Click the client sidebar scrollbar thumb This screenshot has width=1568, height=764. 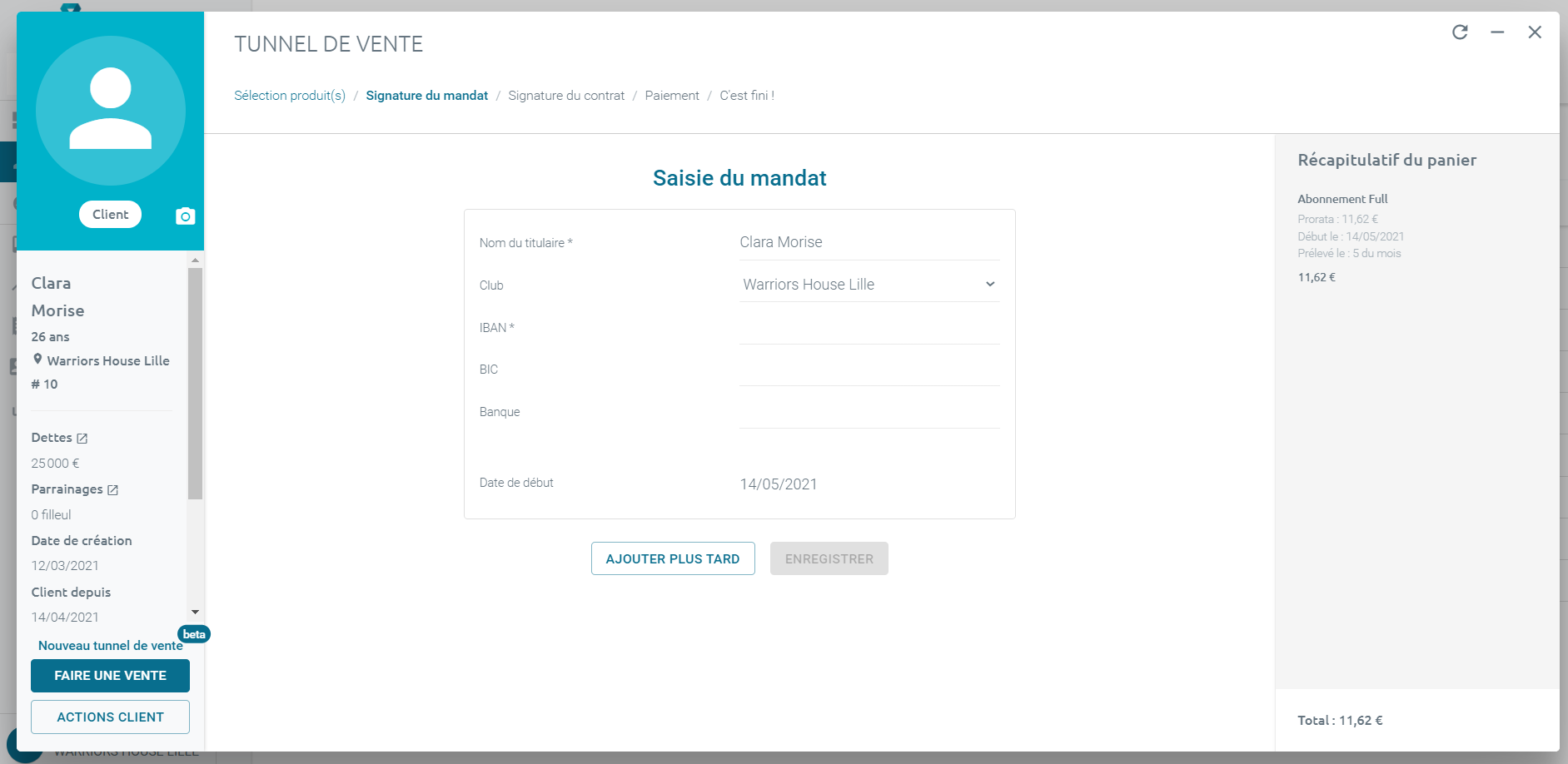195,383
